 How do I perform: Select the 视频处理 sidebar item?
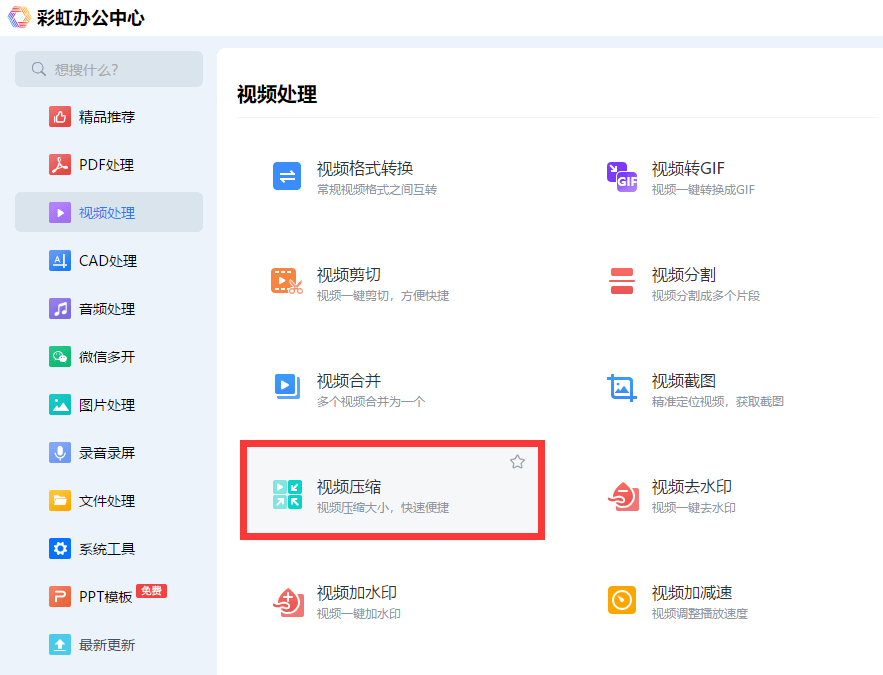pyautogui.click(x=109, y=212)
